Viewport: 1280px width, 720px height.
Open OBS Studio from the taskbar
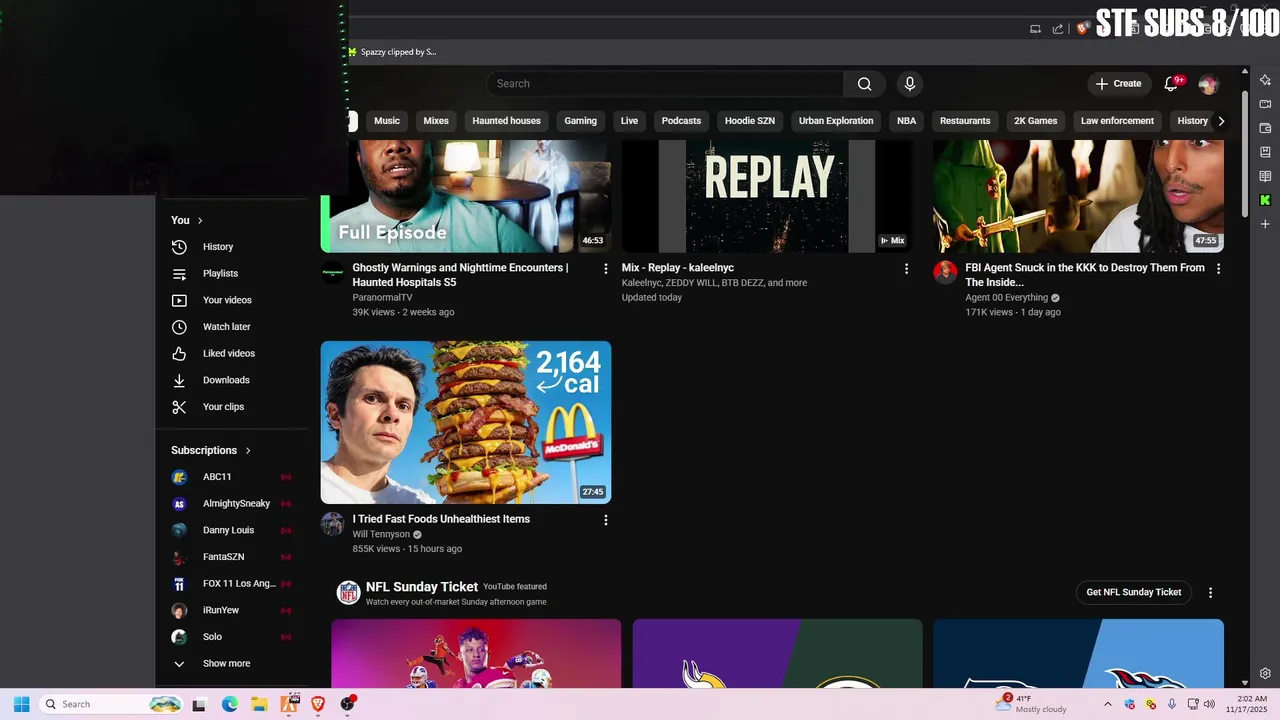point(347,704)
